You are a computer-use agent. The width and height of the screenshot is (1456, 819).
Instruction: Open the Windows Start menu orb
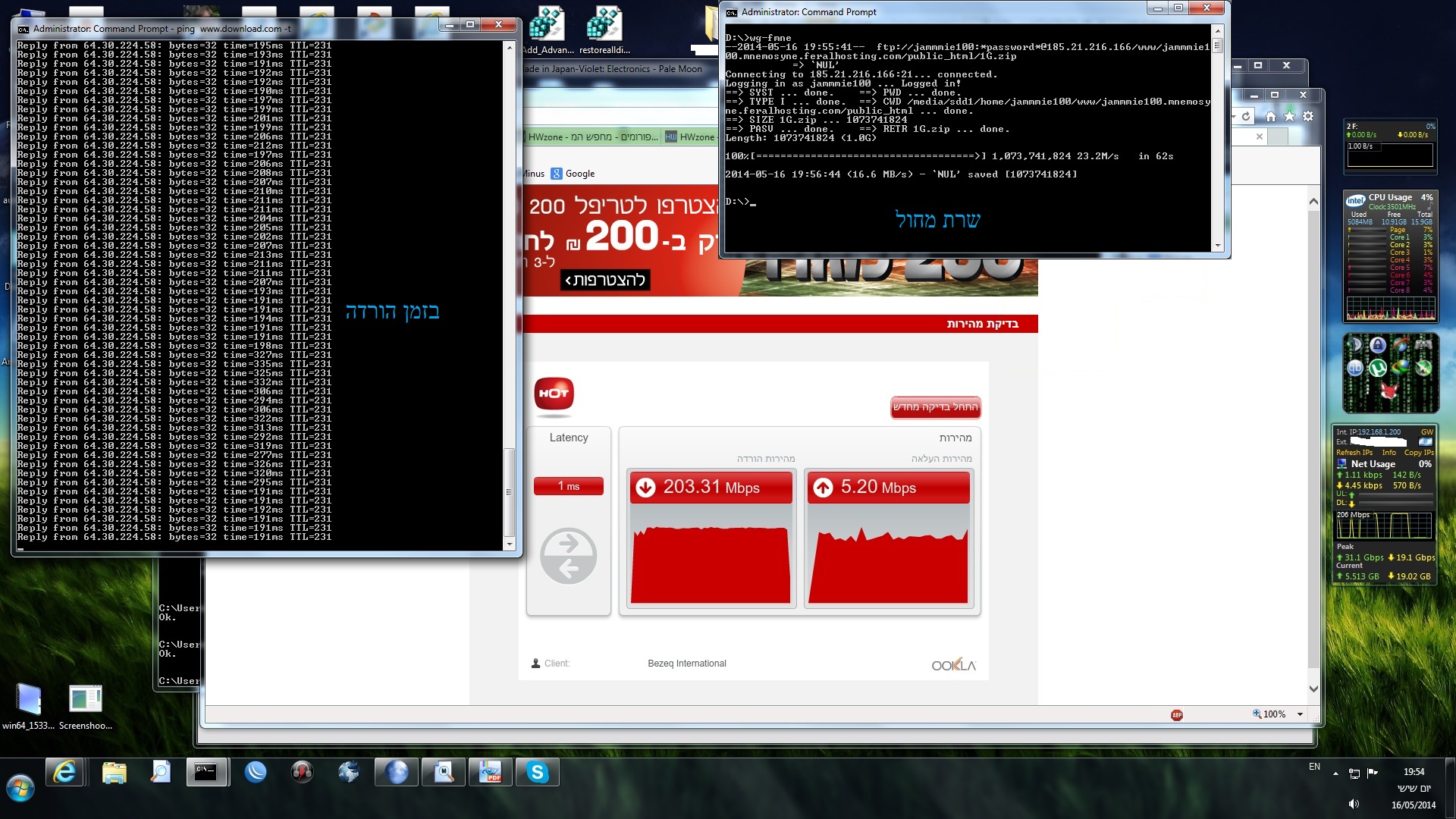20,788
